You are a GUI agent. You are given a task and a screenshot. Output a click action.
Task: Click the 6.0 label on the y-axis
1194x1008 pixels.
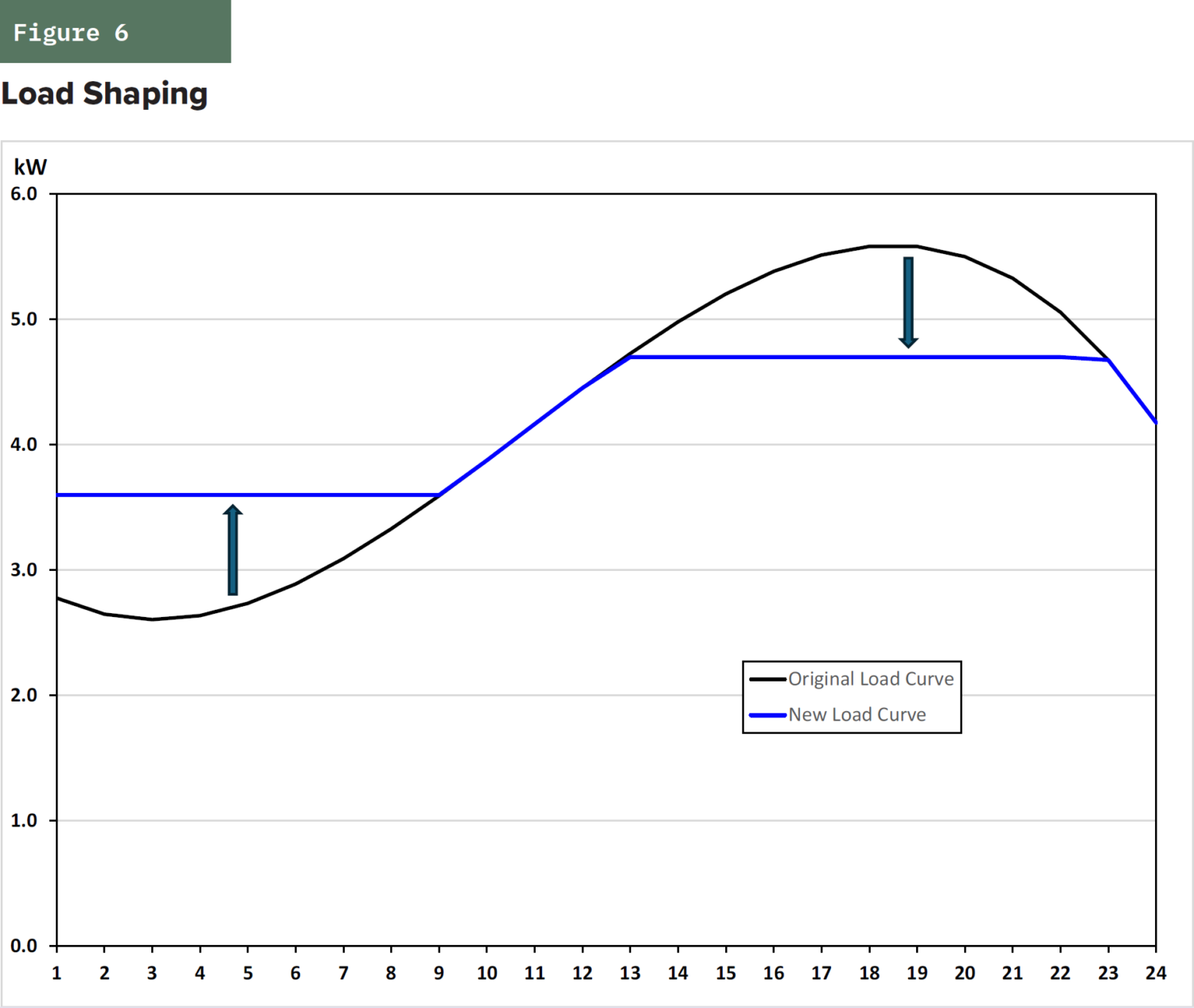(24, 194)
